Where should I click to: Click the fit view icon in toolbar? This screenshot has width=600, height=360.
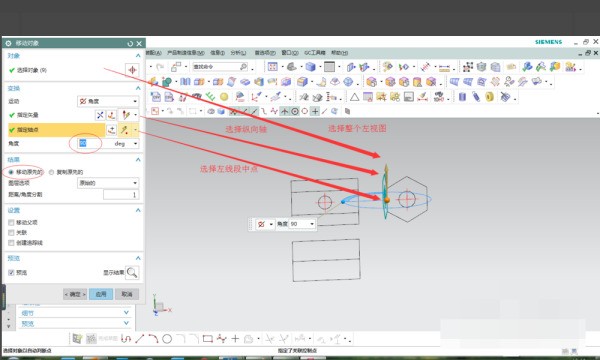[272, 67]
